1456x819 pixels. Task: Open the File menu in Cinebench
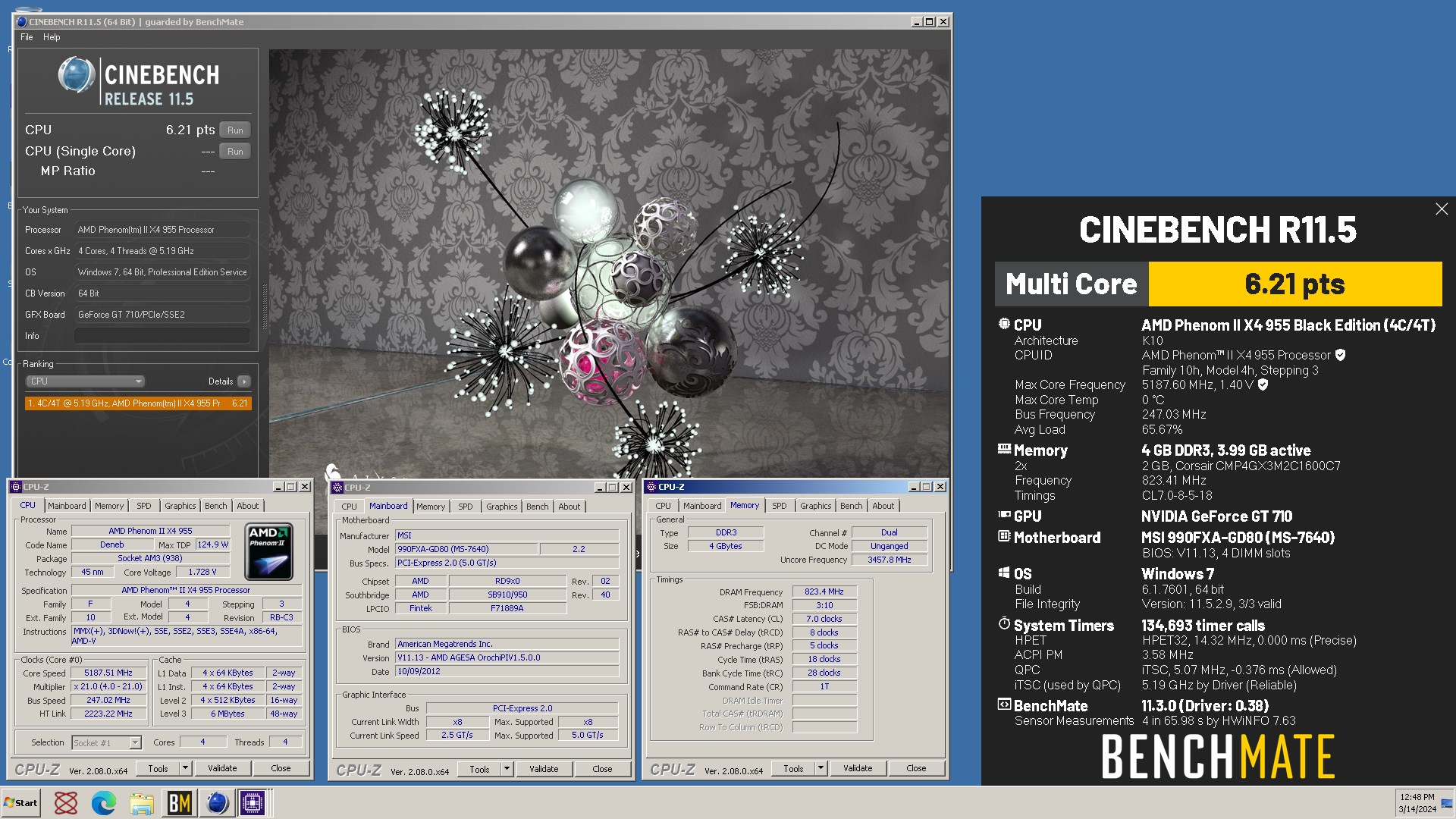27,37
